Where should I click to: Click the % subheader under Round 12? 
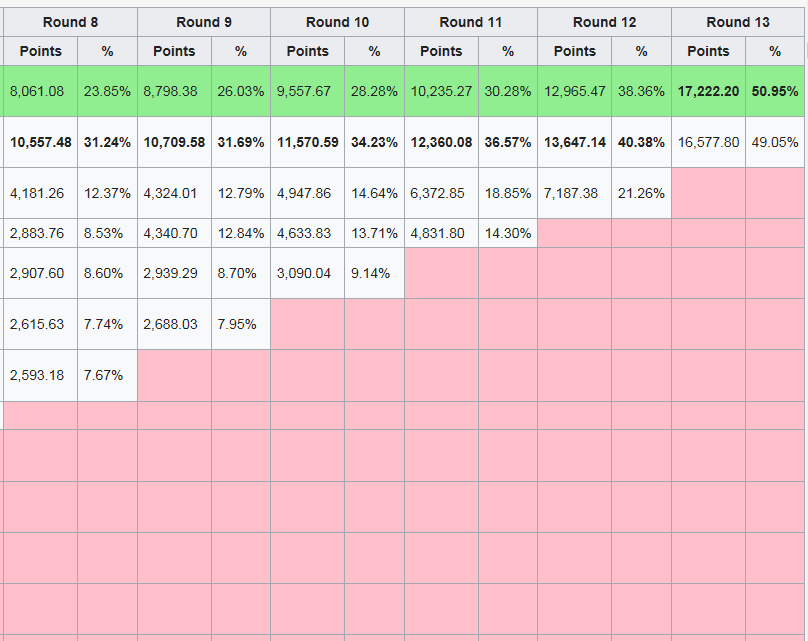pyautogui.click(x=641, y=51)
